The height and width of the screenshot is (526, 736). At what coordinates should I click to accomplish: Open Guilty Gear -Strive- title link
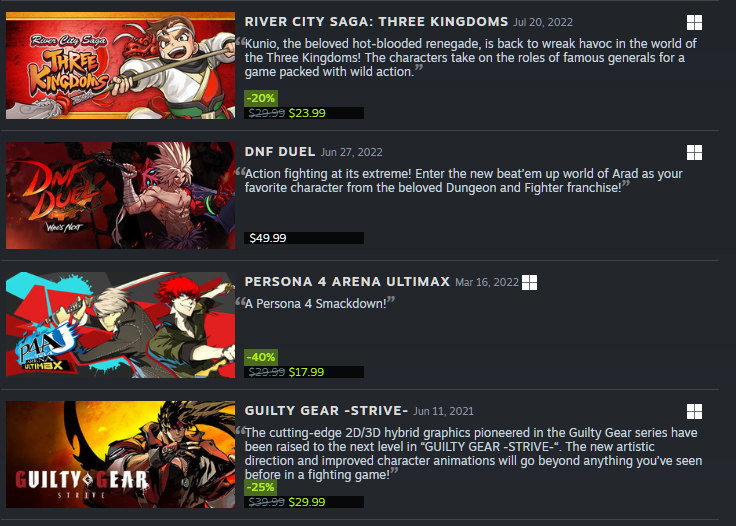tap(326, 411)
